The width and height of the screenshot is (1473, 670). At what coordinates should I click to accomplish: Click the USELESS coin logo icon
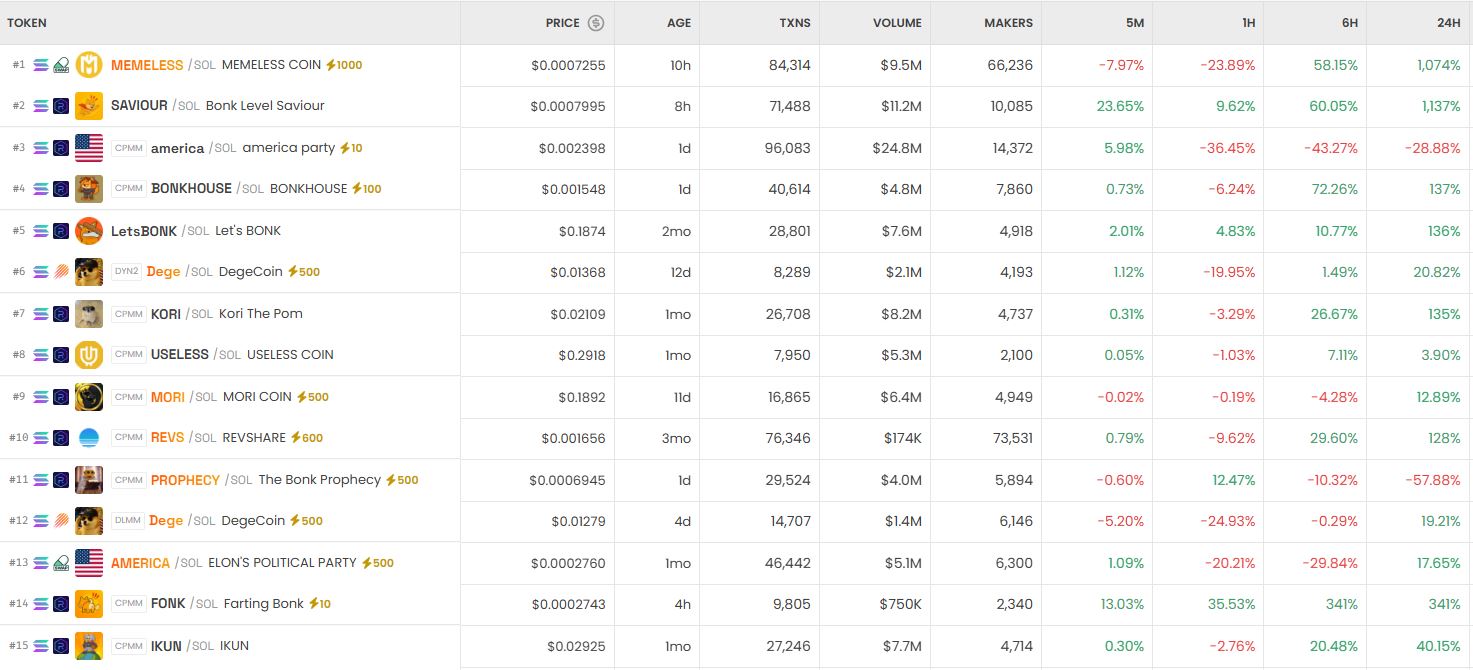[x=89, y=355]
